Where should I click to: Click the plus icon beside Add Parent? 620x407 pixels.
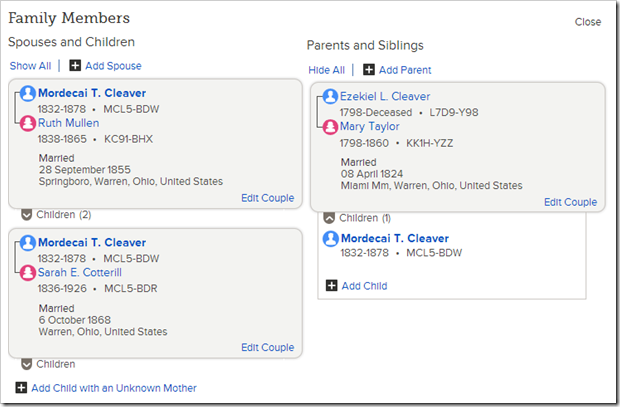tap(369, 70)
